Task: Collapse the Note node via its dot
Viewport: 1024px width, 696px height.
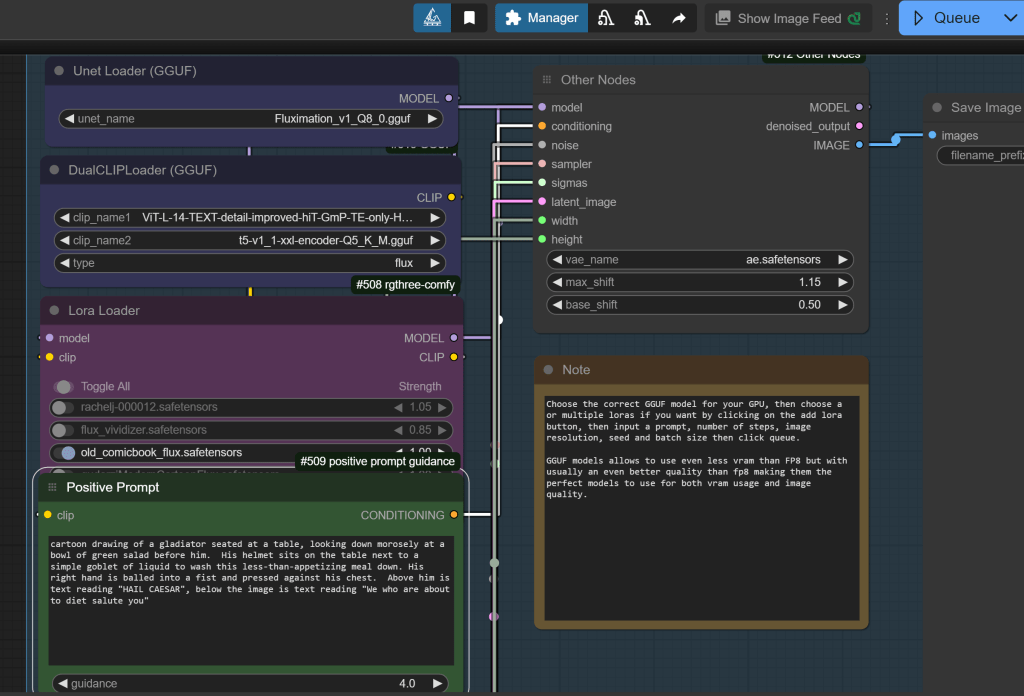Action: 548,370
